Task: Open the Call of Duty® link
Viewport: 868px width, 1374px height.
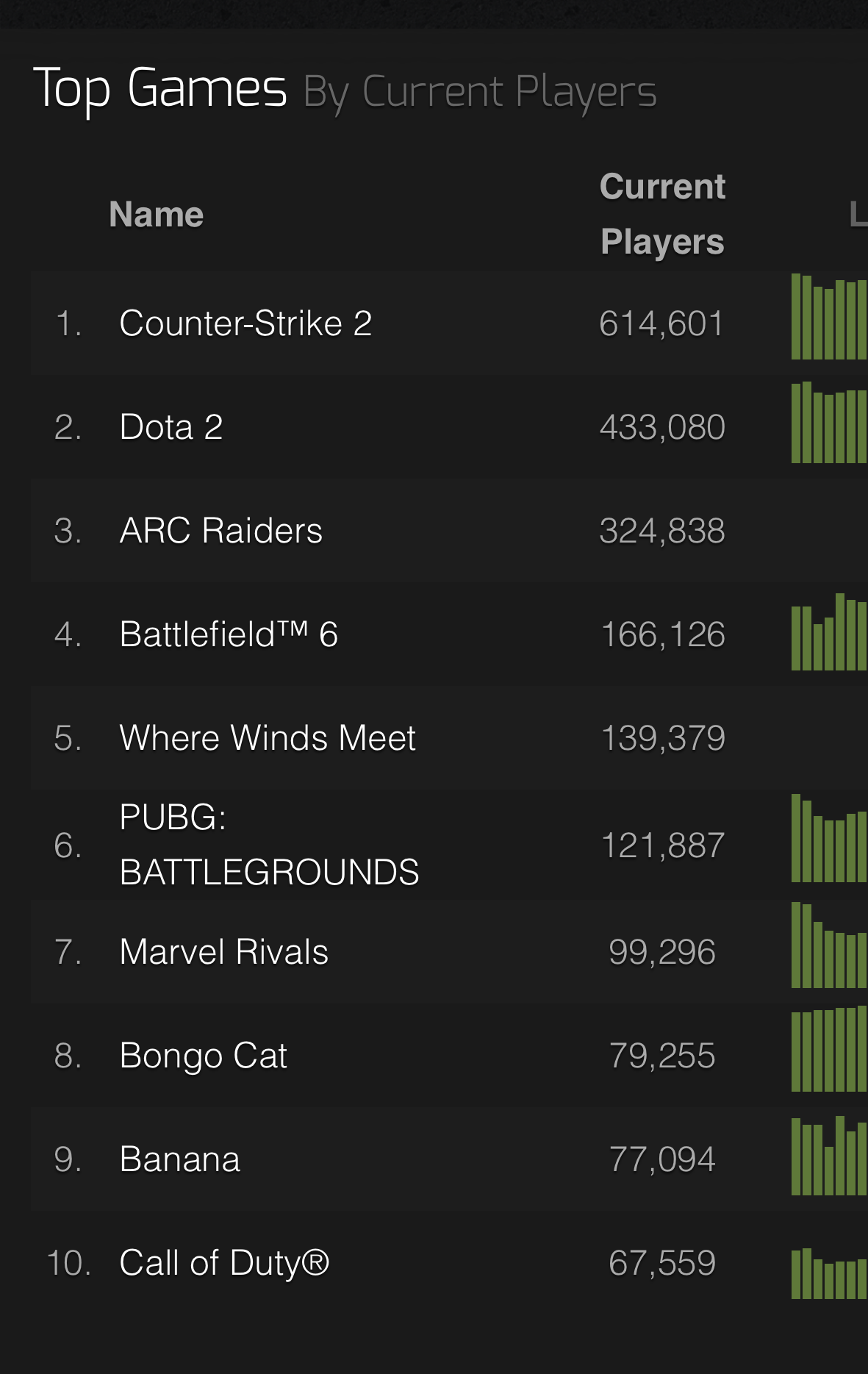Action: pos(224,1263)
